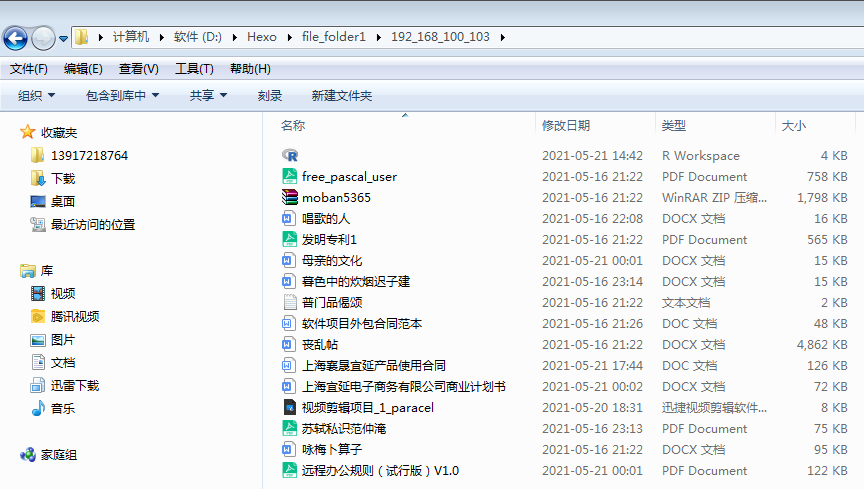Select the 普门品偈颂 text file icon
This screenshot has height=489, width=864.
[x=289, y=302]
